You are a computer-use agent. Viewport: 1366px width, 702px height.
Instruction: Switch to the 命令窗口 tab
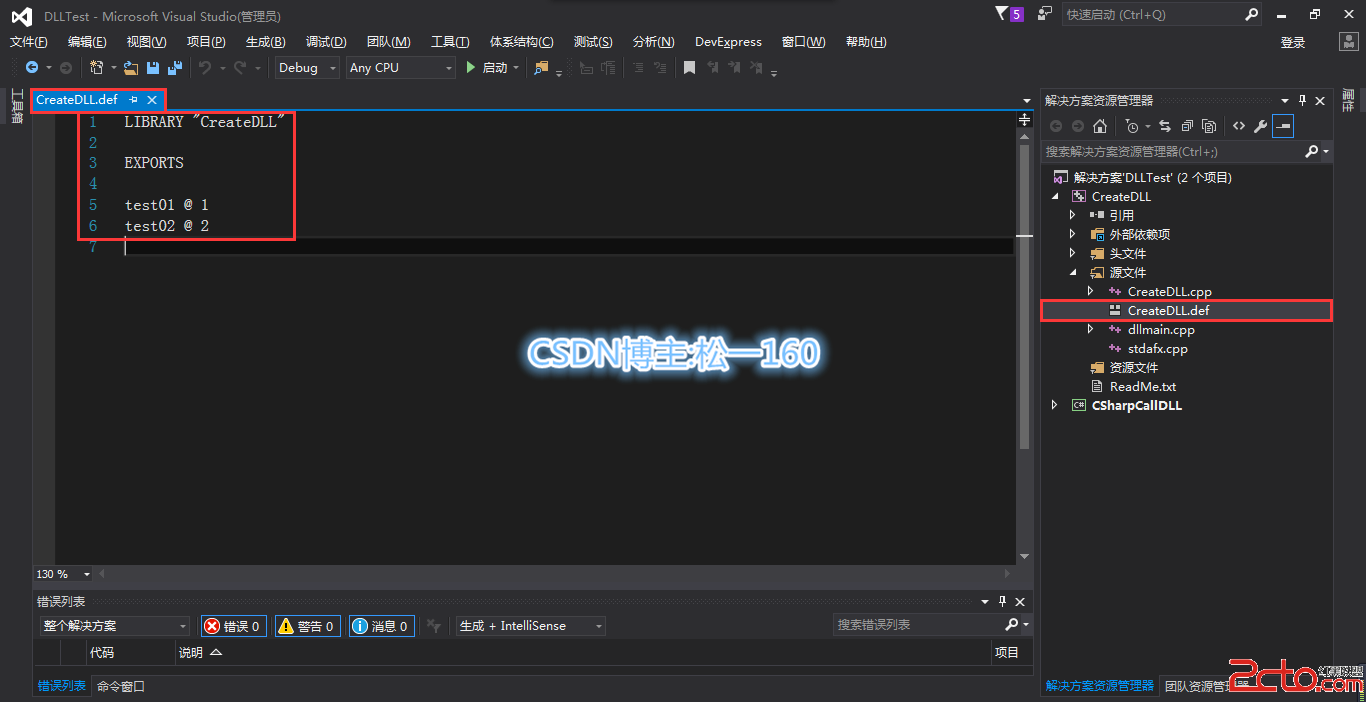121,686
